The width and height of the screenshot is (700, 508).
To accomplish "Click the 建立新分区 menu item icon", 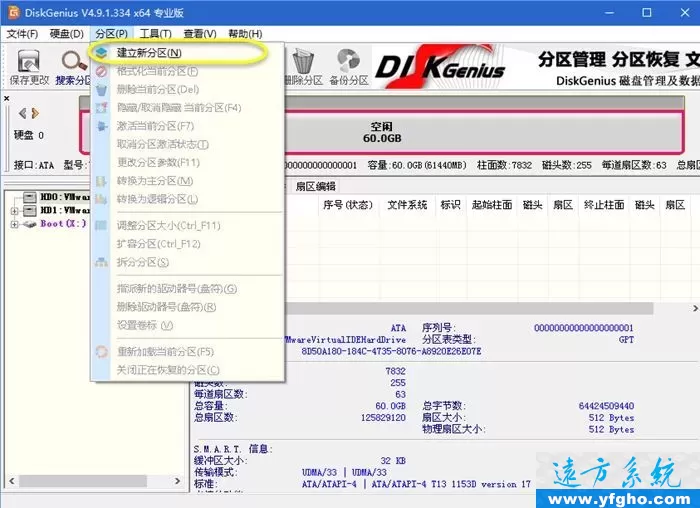I will pyautogui.click(x=101, y=53).
